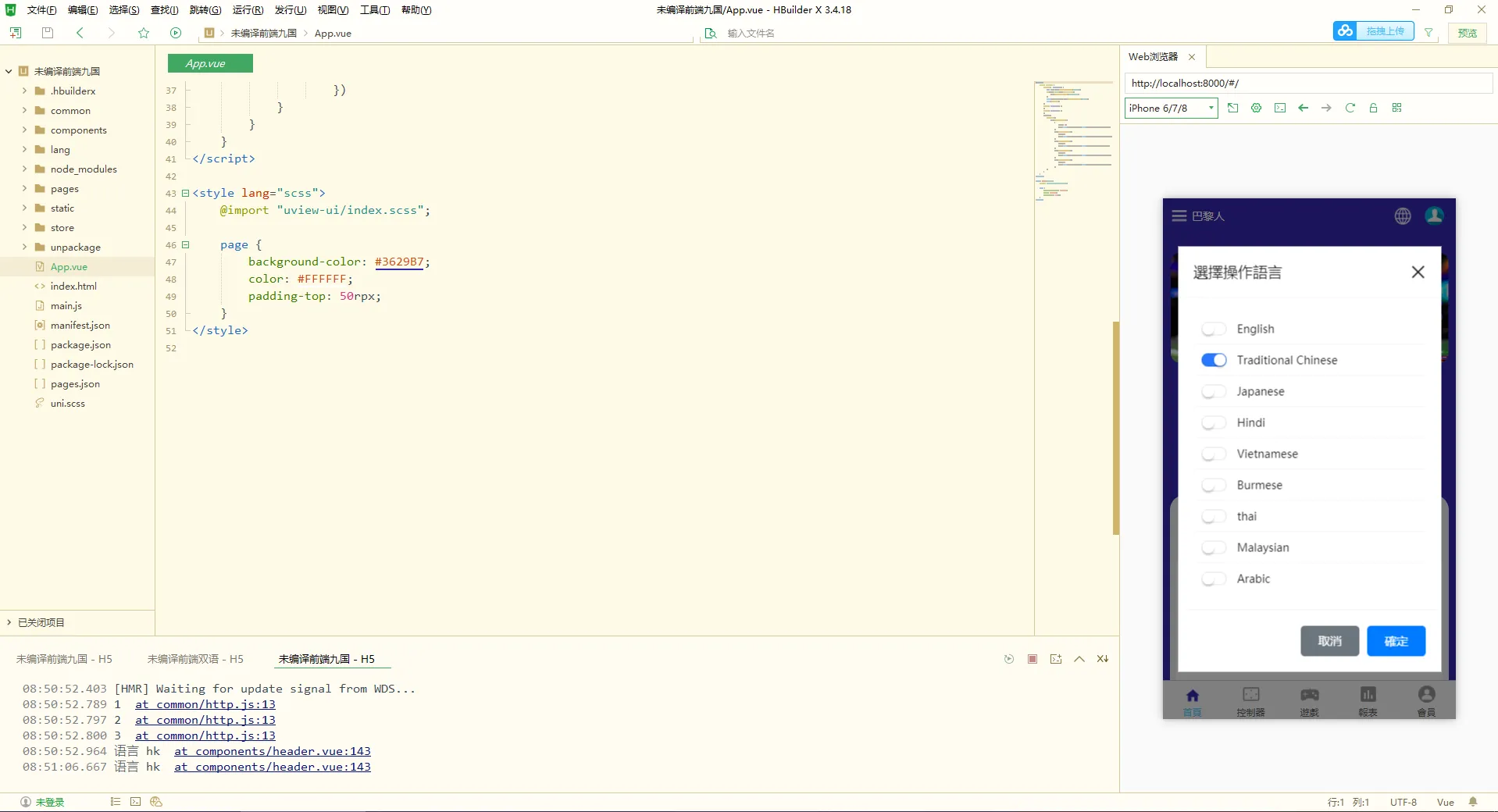Screen dimensions: 1498x812
Task: Click the editor vertical scrollbar thumb
Action: click(1116, 428)
